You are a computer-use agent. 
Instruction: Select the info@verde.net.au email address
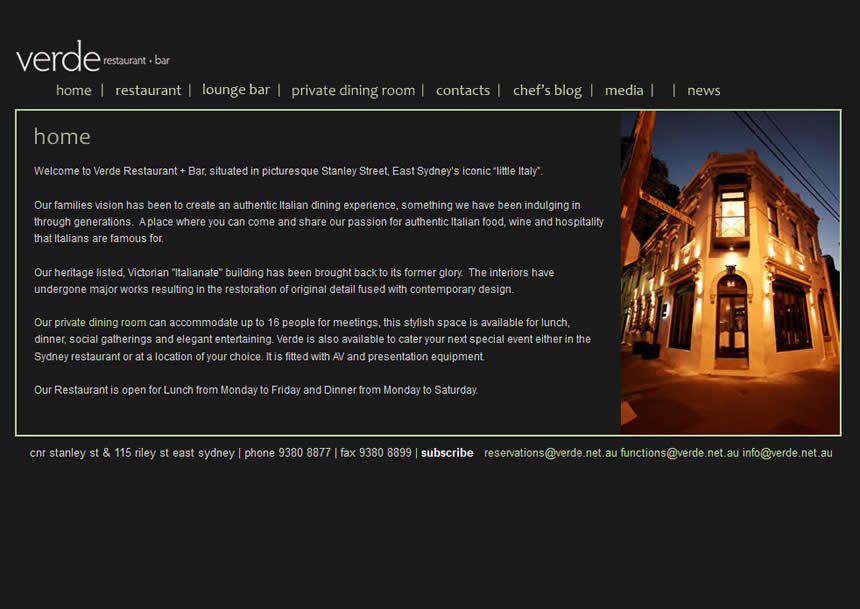[x=787, y=453]
